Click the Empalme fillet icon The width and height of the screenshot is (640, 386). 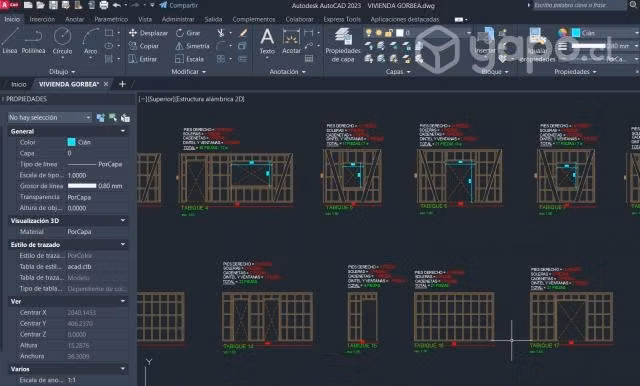point(221,46)
